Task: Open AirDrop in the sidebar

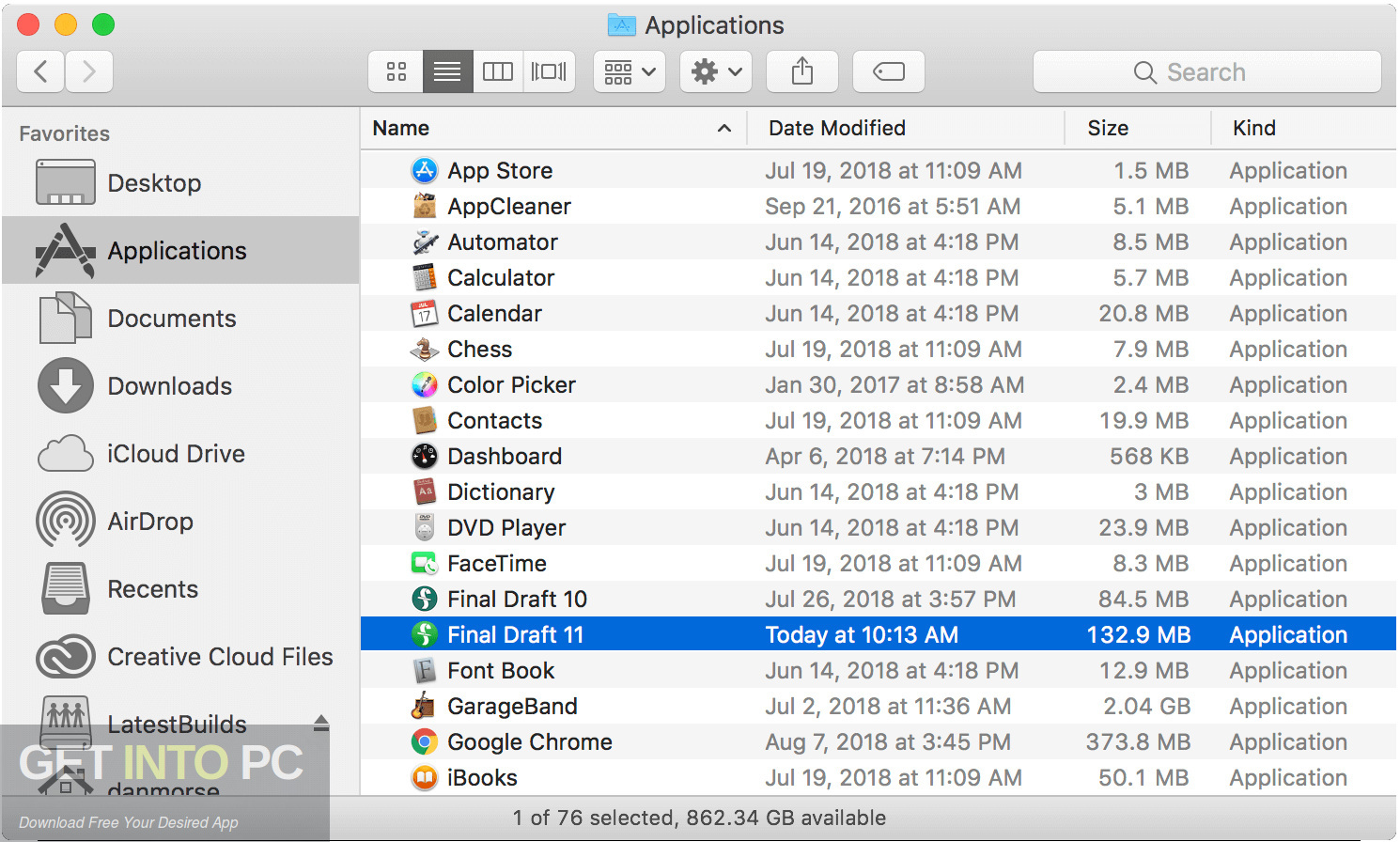Action: 180,522
